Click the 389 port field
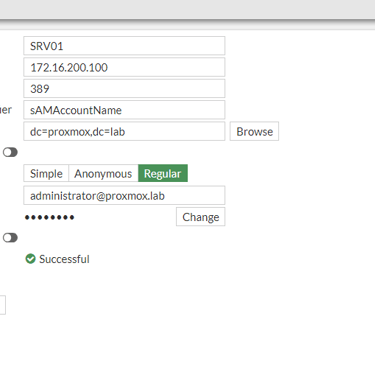This screenshot has height=375, width=375. [124, 88]
